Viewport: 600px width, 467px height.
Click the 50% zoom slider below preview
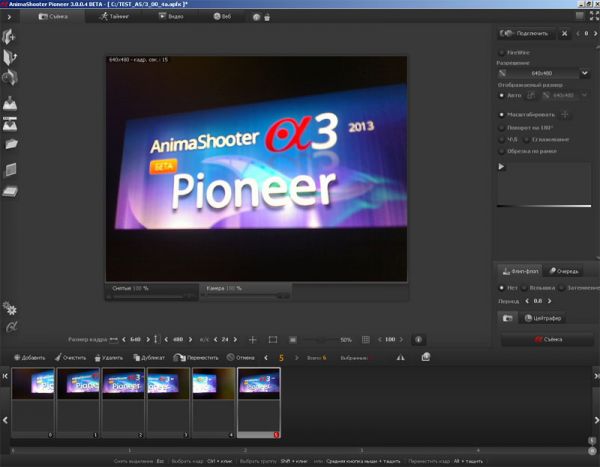point(317,339)
